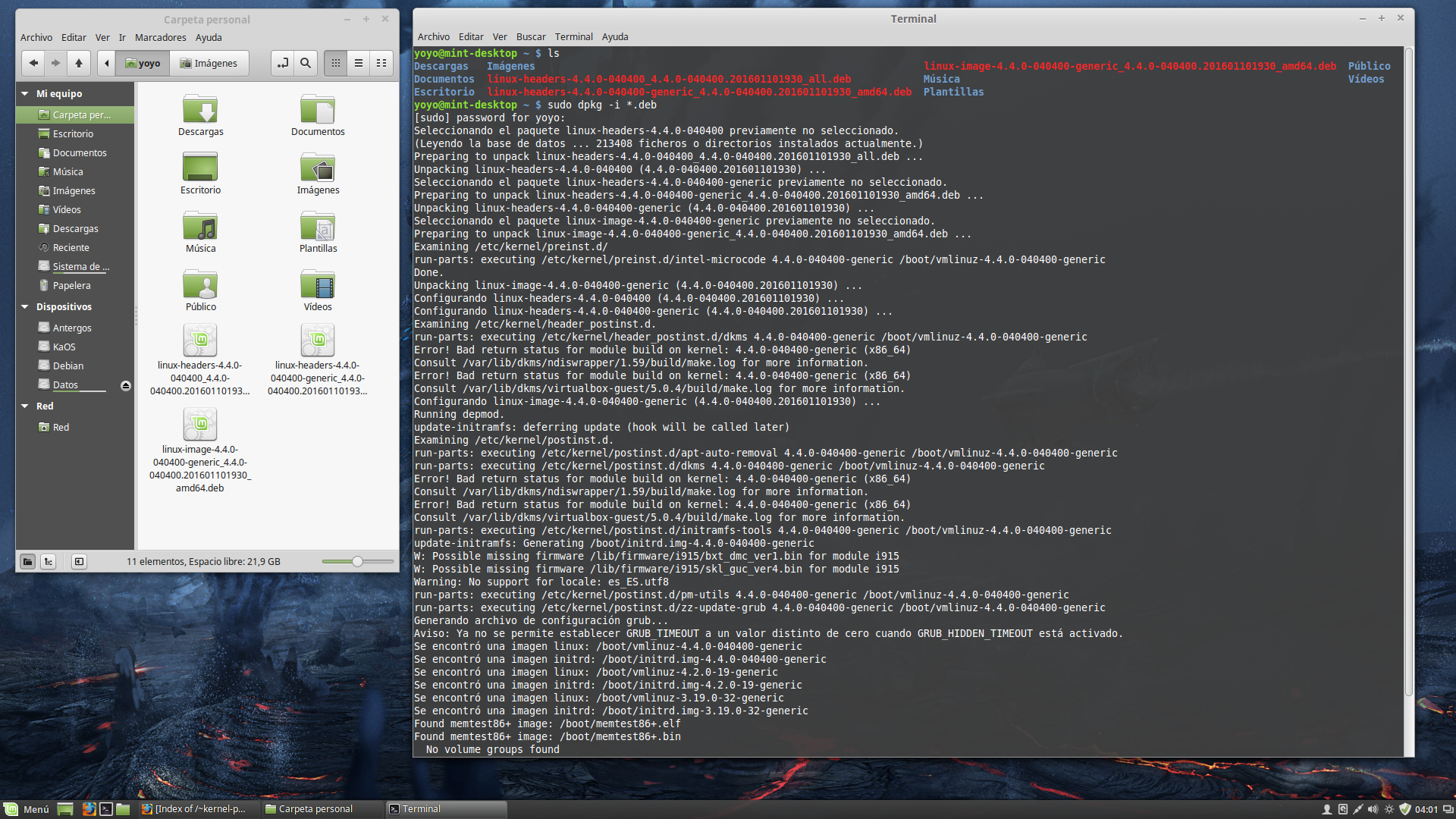Screen dimensions: 1456x819
Task: Go forward in file manager toolbar
Action: pos(55,63)
